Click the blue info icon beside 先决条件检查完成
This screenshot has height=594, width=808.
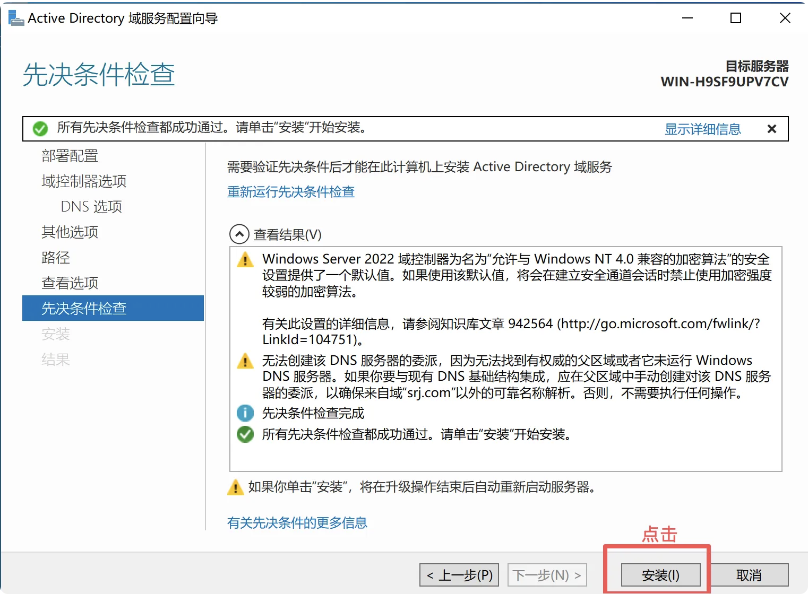pyautogui.click(x=245, y=413)
